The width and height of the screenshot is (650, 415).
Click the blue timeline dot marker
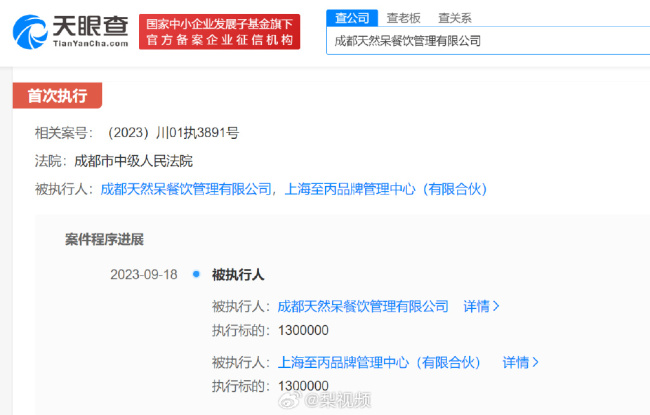(x=195, y=274)
